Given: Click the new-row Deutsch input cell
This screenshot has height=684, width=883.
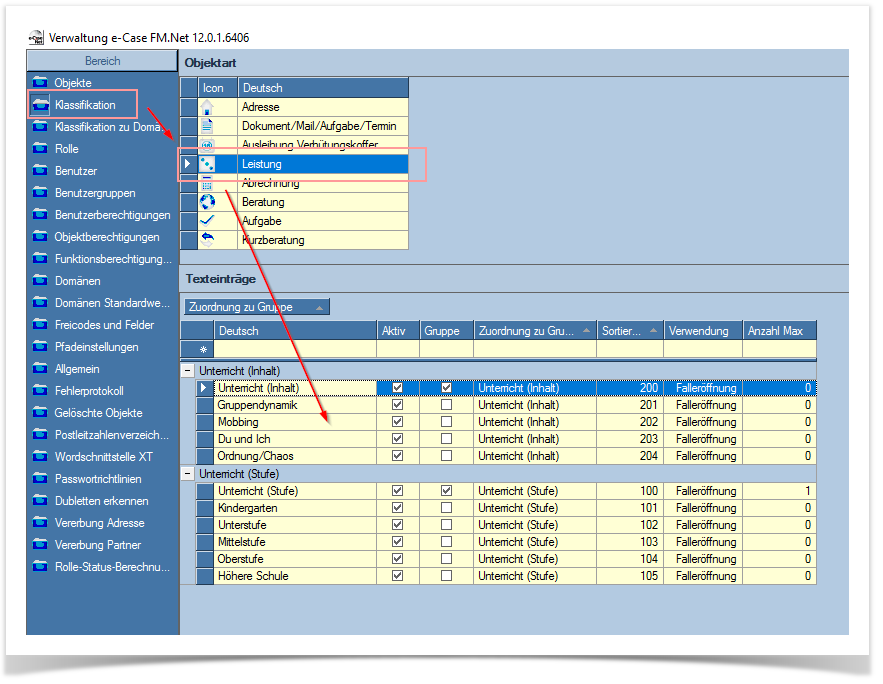Looking at the screenshot, I should point(295,349).
